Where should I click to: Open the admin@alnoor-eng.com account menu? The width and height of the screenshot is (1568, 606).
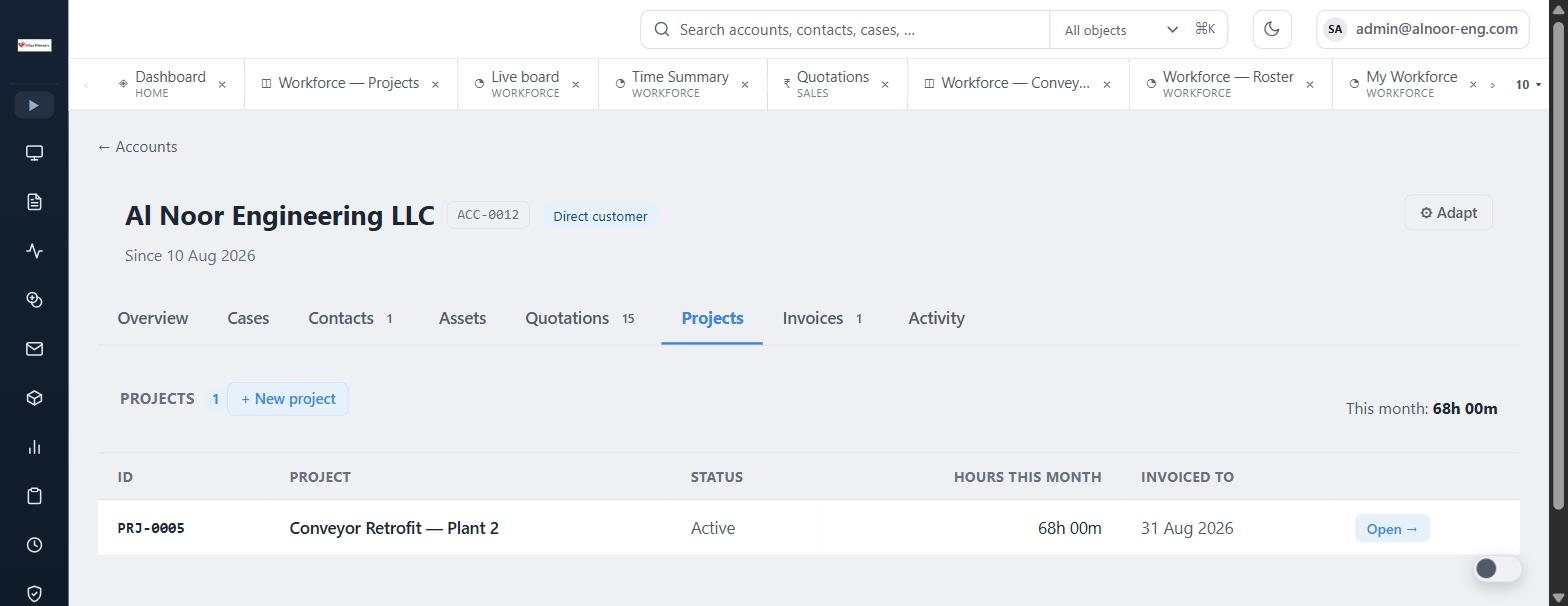pos(1423,29)
